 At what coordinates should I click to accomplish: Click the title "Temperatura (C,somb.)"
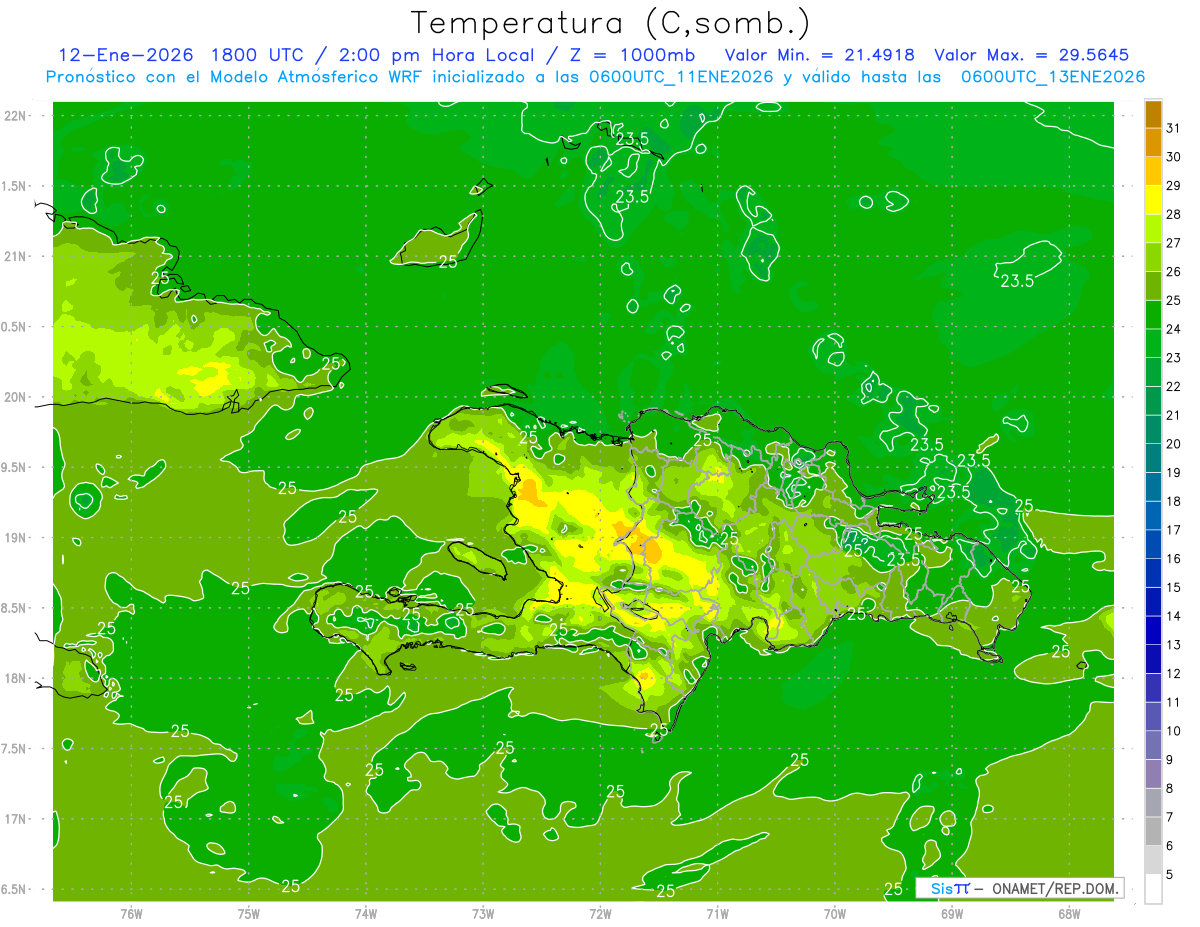(611, 23)
